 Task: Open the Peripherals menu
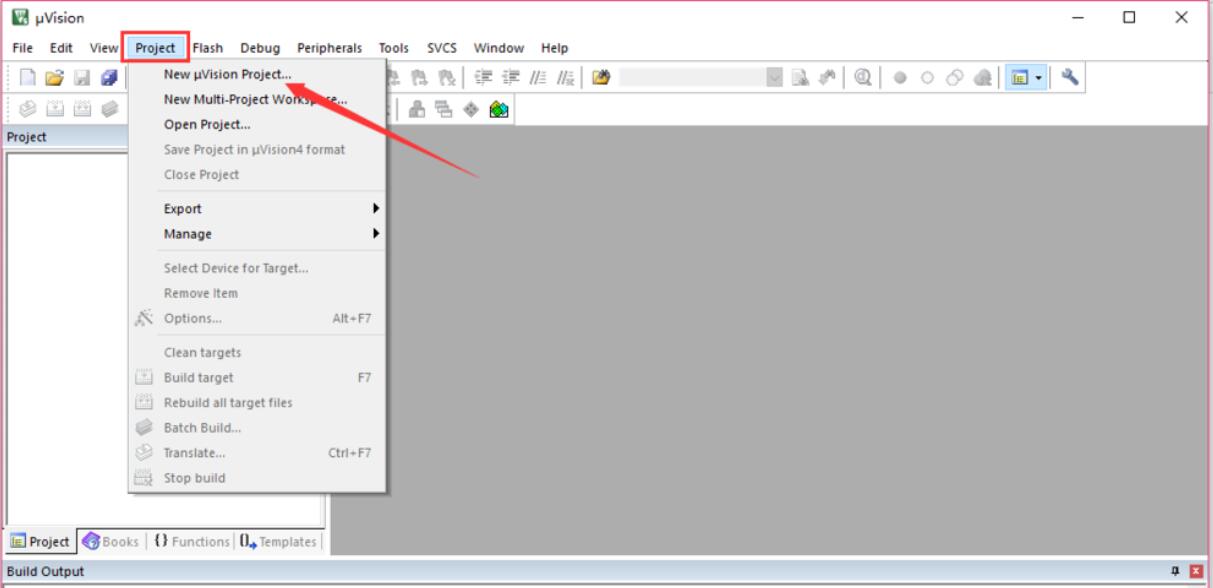(x=329, y=48)
